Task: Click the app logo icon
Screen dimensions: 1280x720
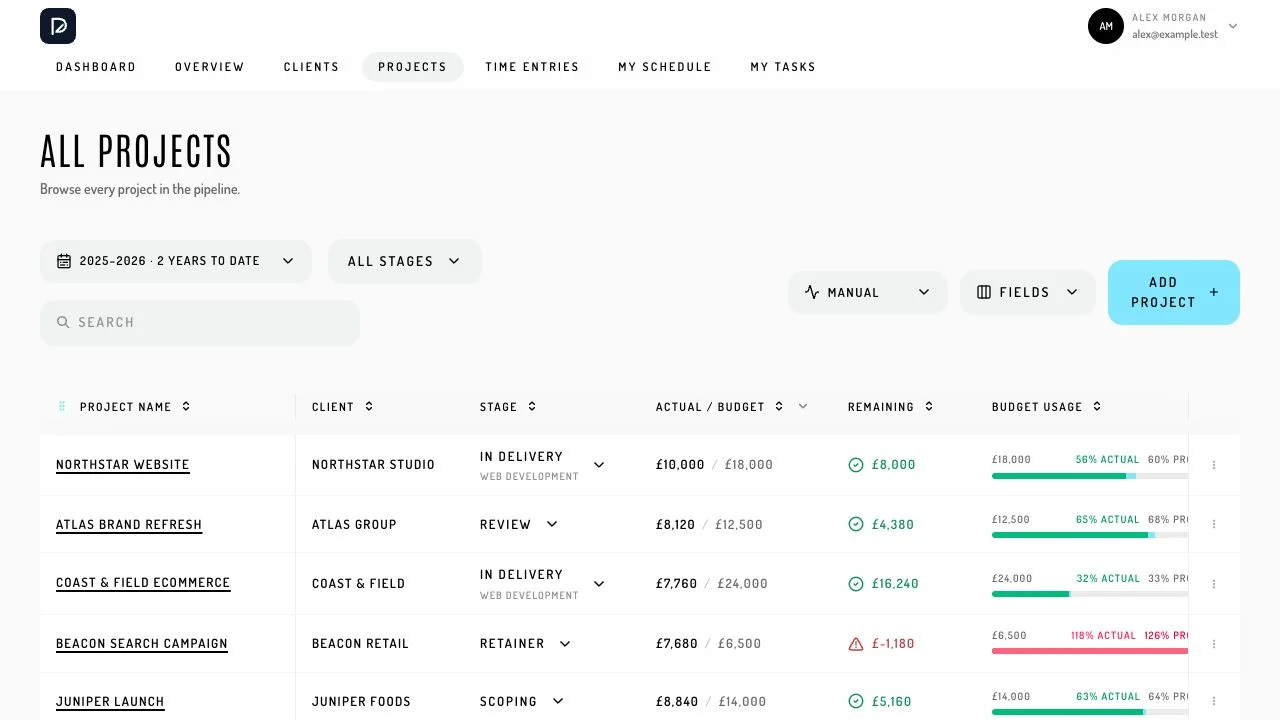Action: 58,26
